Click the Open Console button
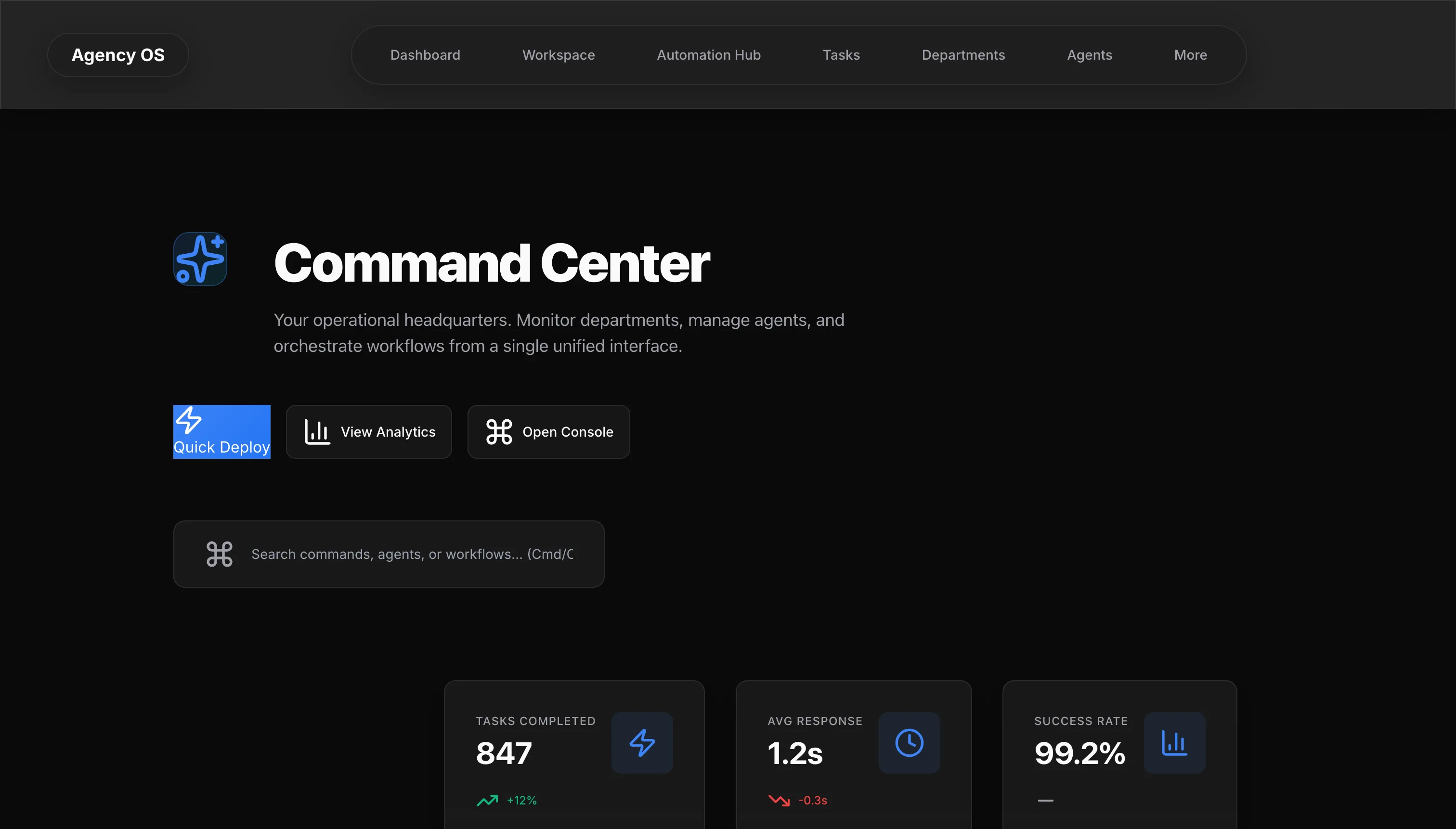 coord(548,431)
